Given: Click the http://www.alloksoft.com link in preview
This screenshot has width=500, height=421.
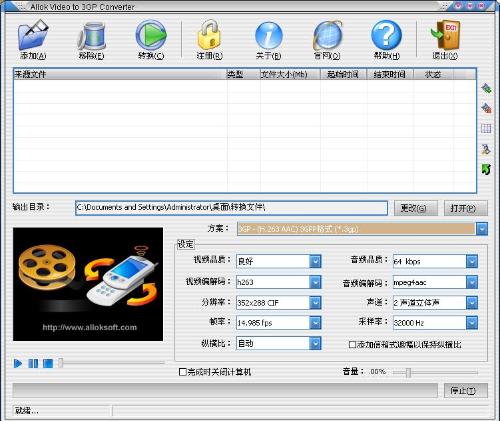Looking at the screenshot, I should [x=90, y=327].
